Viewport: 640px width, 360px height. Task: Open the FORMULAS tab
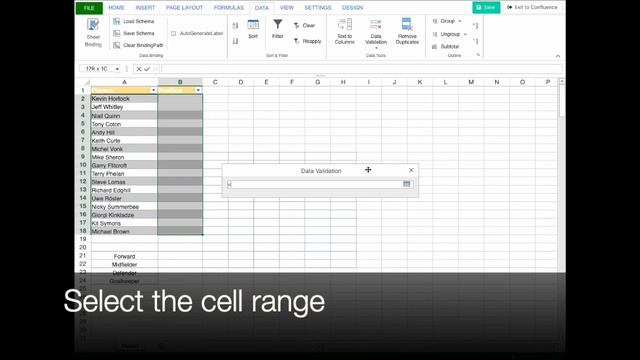[x=229, y=8]
